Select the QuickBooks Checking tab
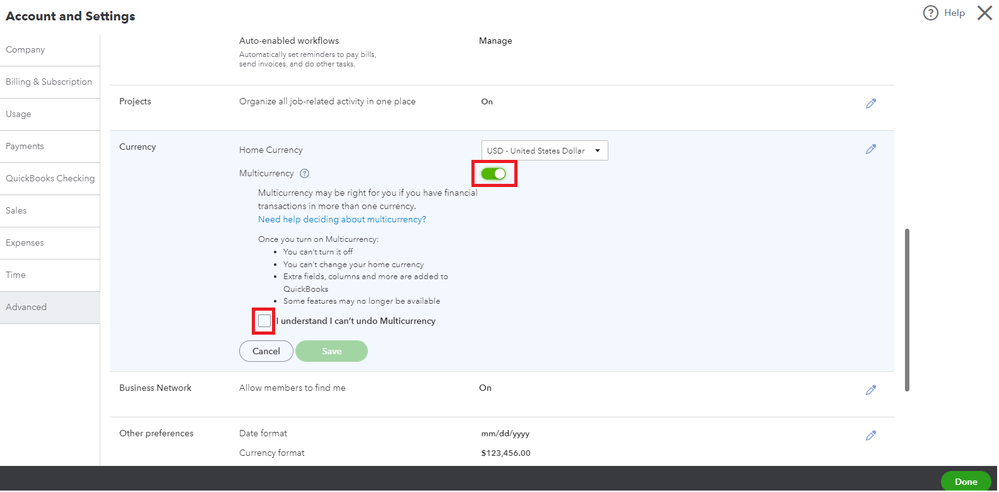The width and height of the screenshot is (999, 492). (50, 178)
